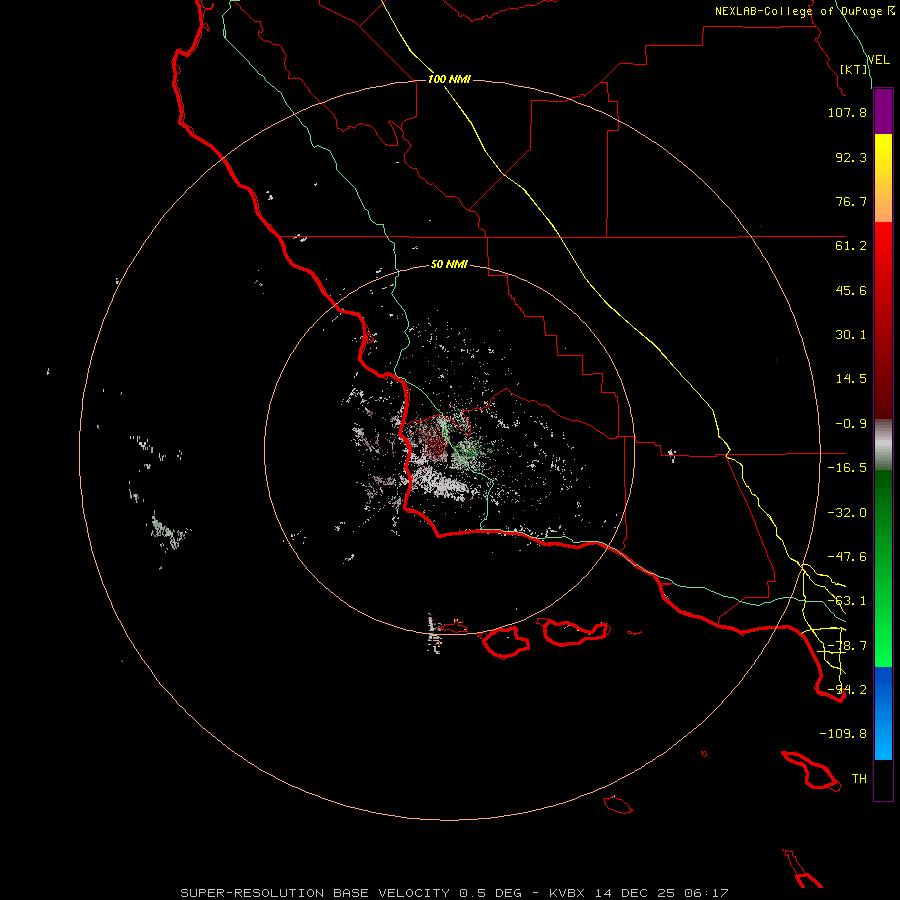
Task: Click the 14.5 velocity scale value
Action: pos(851,379)
